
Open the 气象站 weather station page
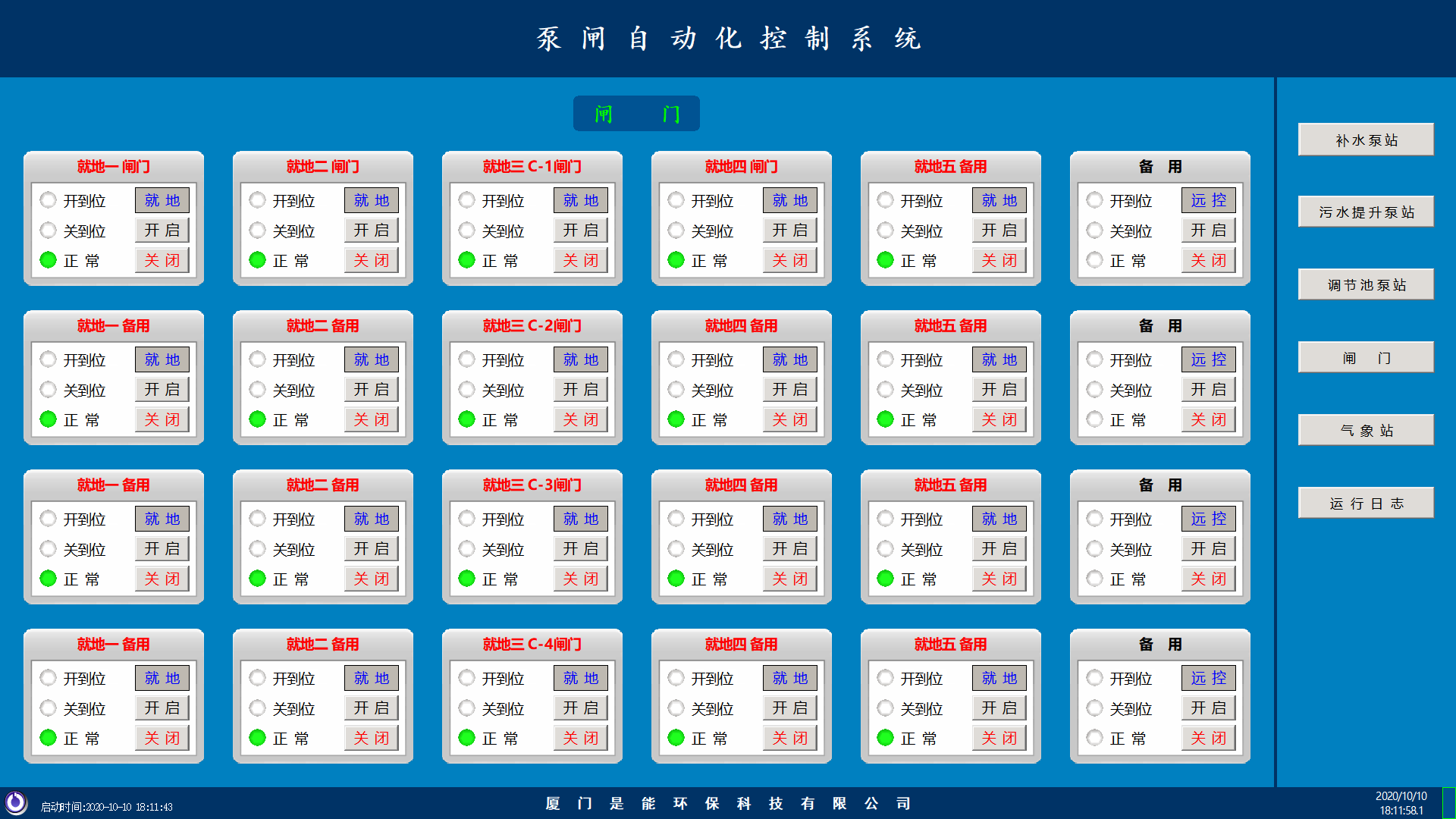tap(1365, 429)
